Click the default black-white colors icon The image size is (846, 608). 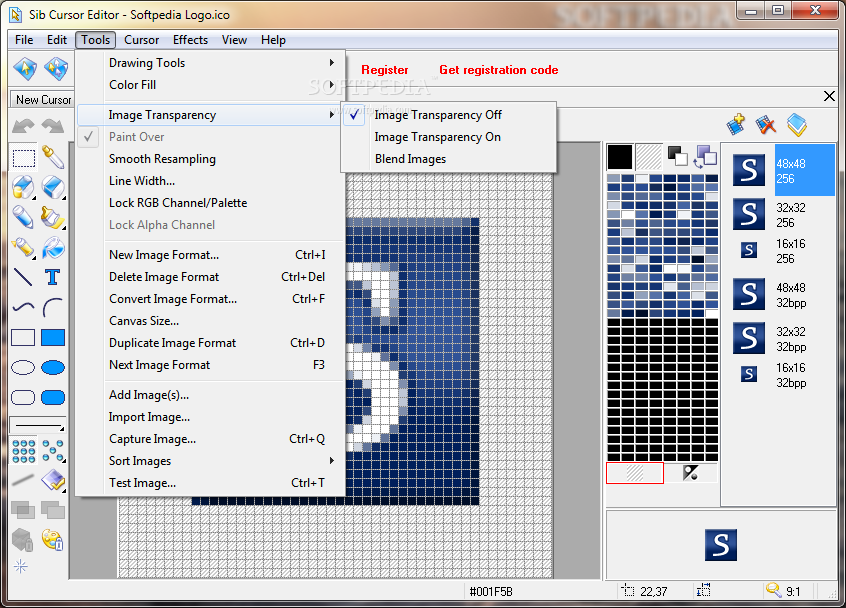[x=677, y=156]
